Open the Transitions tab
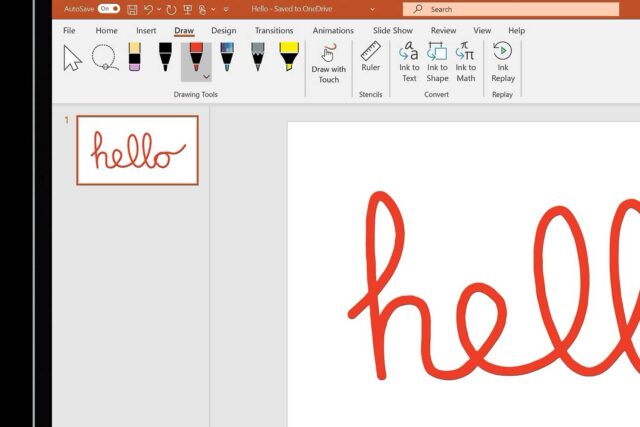 click(x=274, y=31)
